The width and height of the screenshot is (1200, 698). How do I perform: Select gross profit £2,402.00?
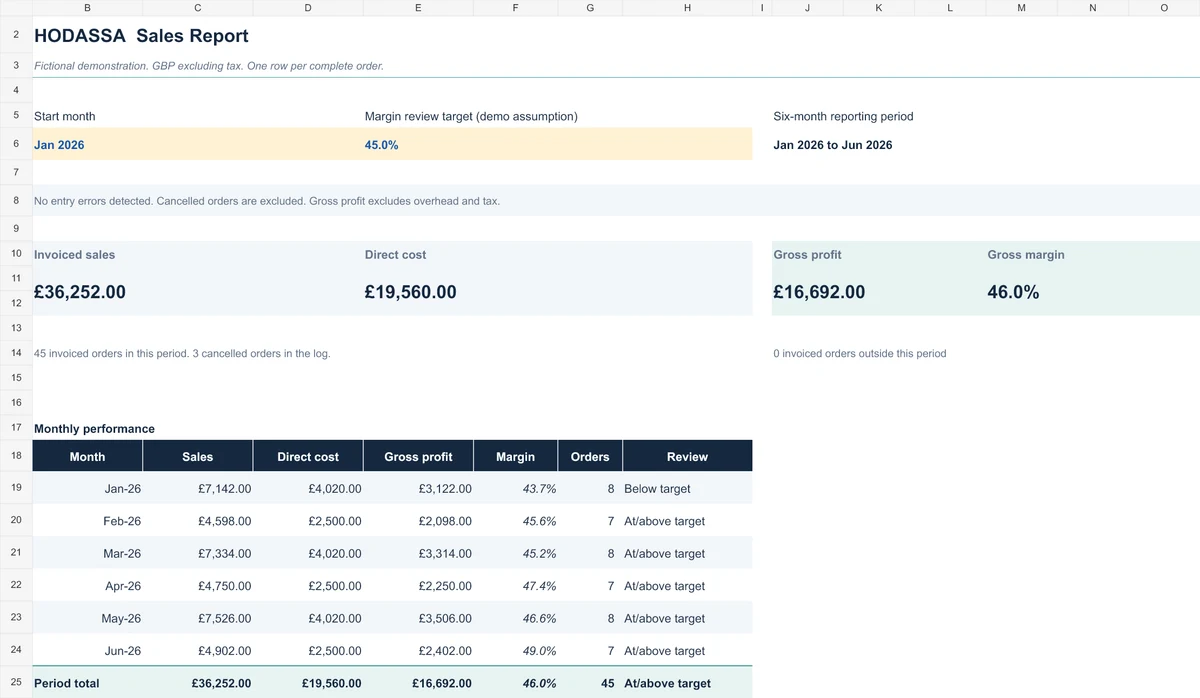[x=418, y=650]
